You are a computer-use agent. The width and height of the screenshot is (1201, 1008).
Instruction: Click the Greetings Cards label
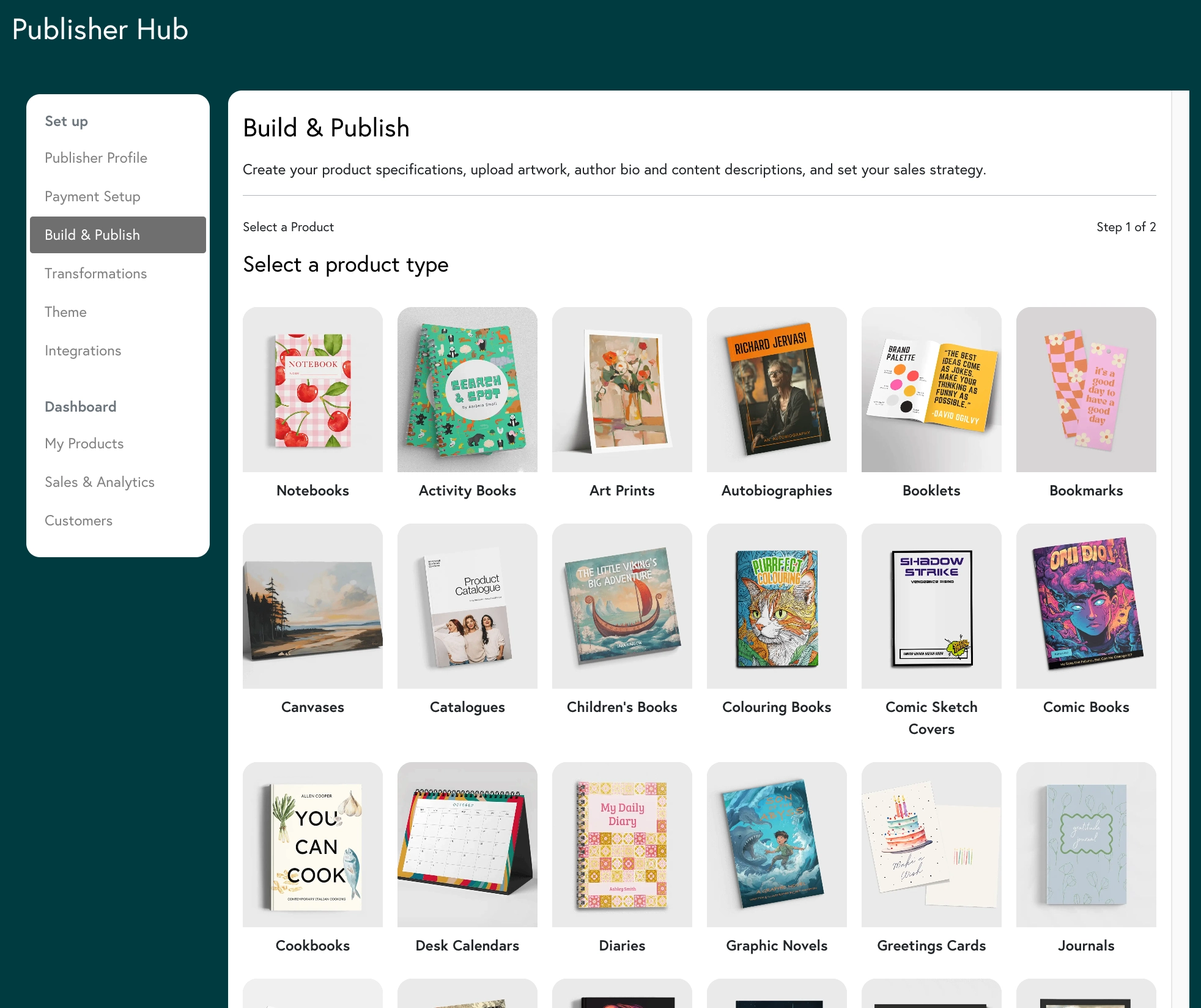931,946
